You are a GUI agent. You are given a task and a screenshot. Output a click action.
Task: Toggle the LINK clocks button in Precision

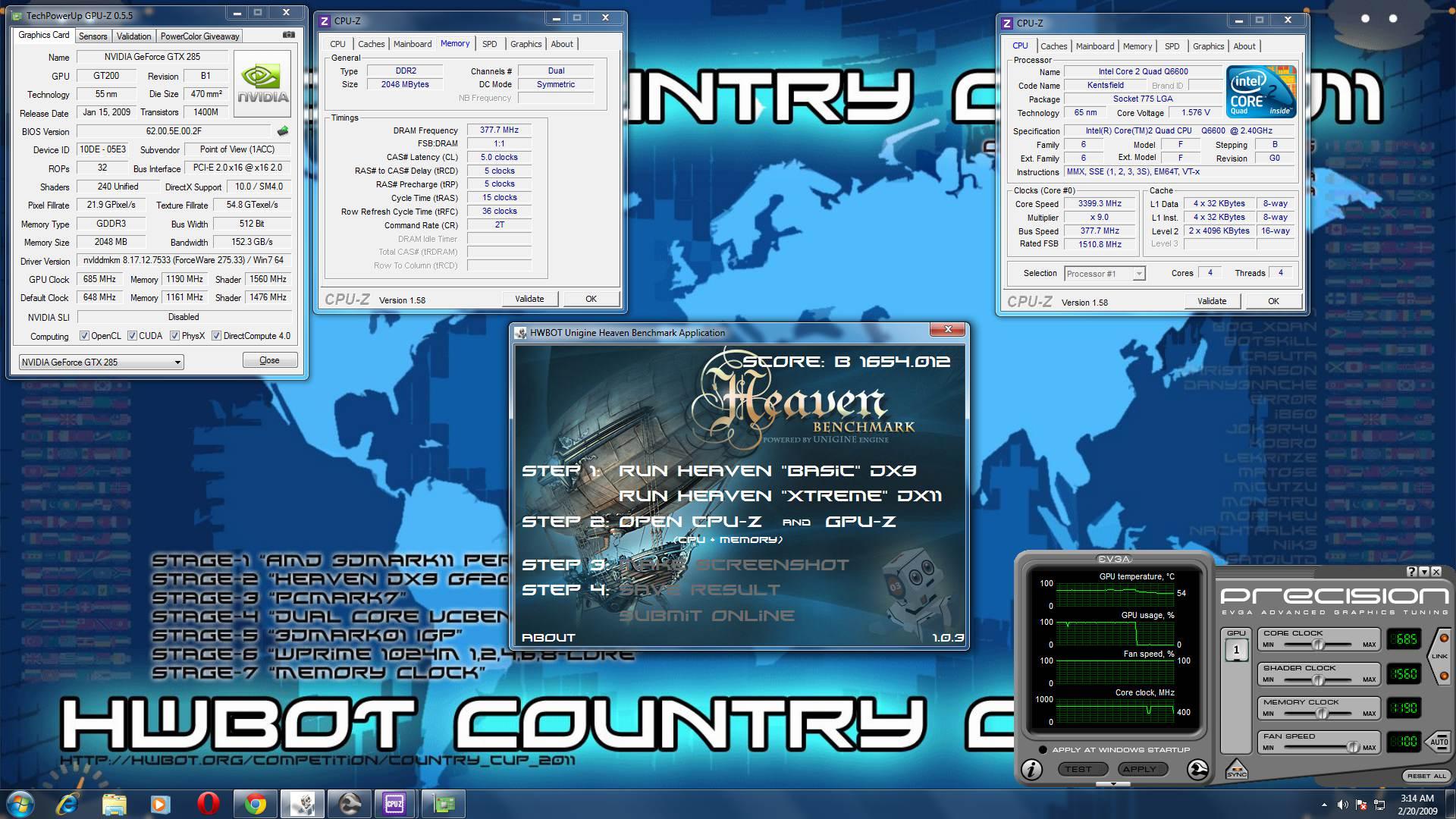click(x=1439, y=656)
